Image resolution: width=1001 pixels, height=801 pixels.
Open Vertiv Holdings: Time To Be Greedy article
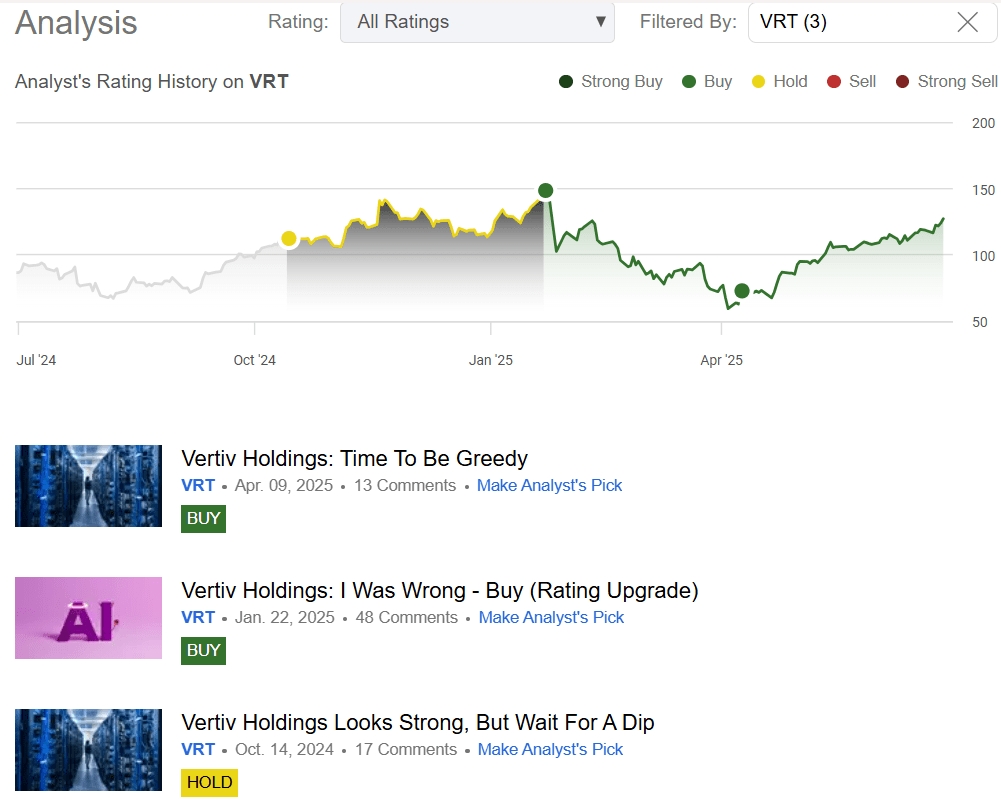pyautogui.click(x=354, y=458)
